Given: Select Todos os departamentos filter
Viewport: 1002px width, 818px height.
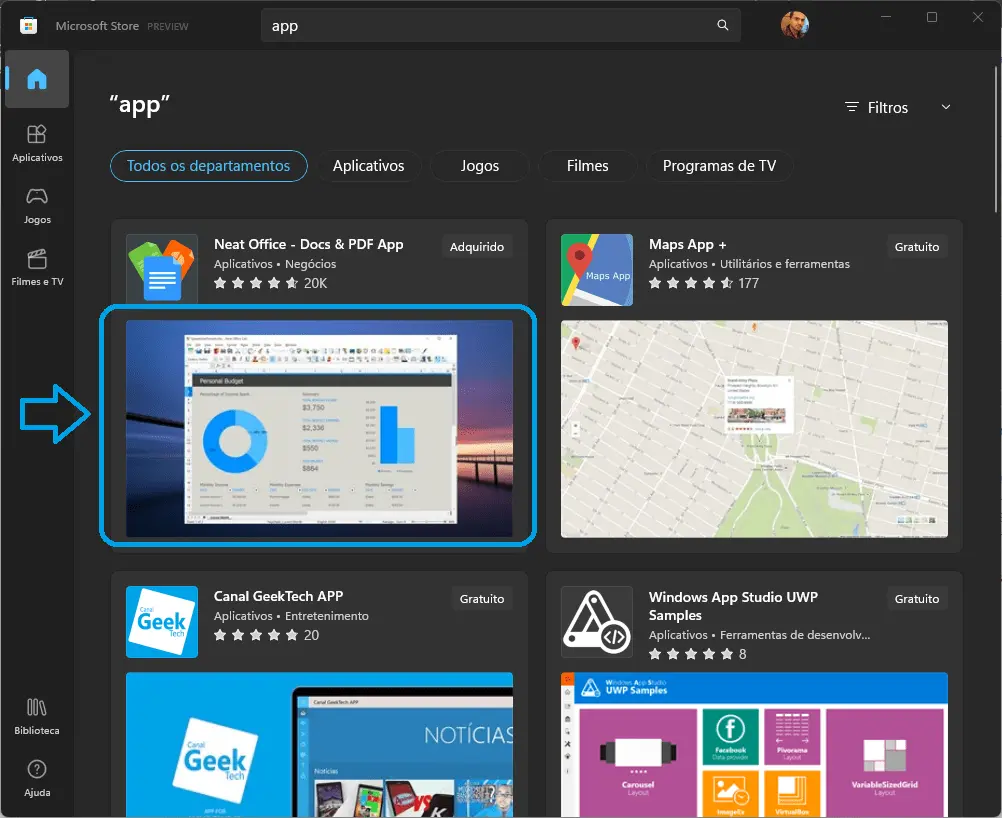Looking at the screenshot, I should pyautogui.click(x=209, y=166).
